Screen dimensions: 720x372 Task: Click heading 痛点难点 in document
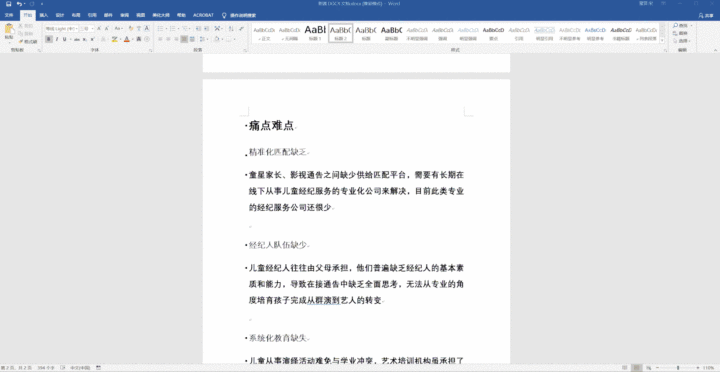click(271, 126)
